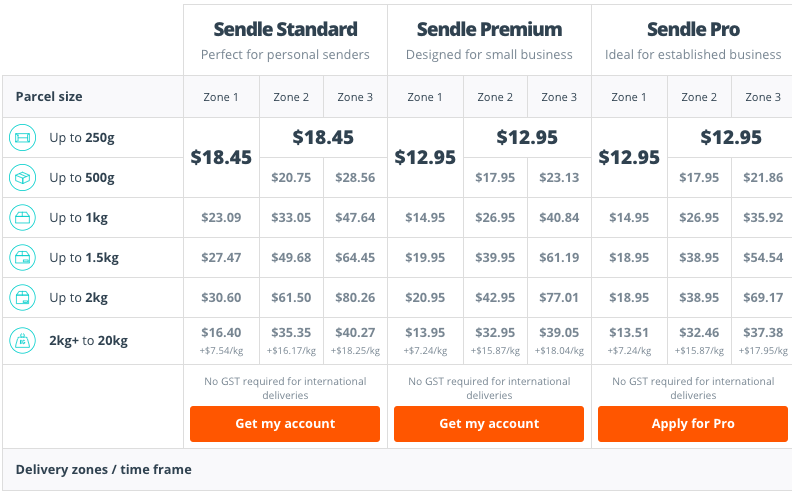The width and height of the screenshot is (794, 491).
Task: Click the Up to 500g box icon
Action: 22,178
